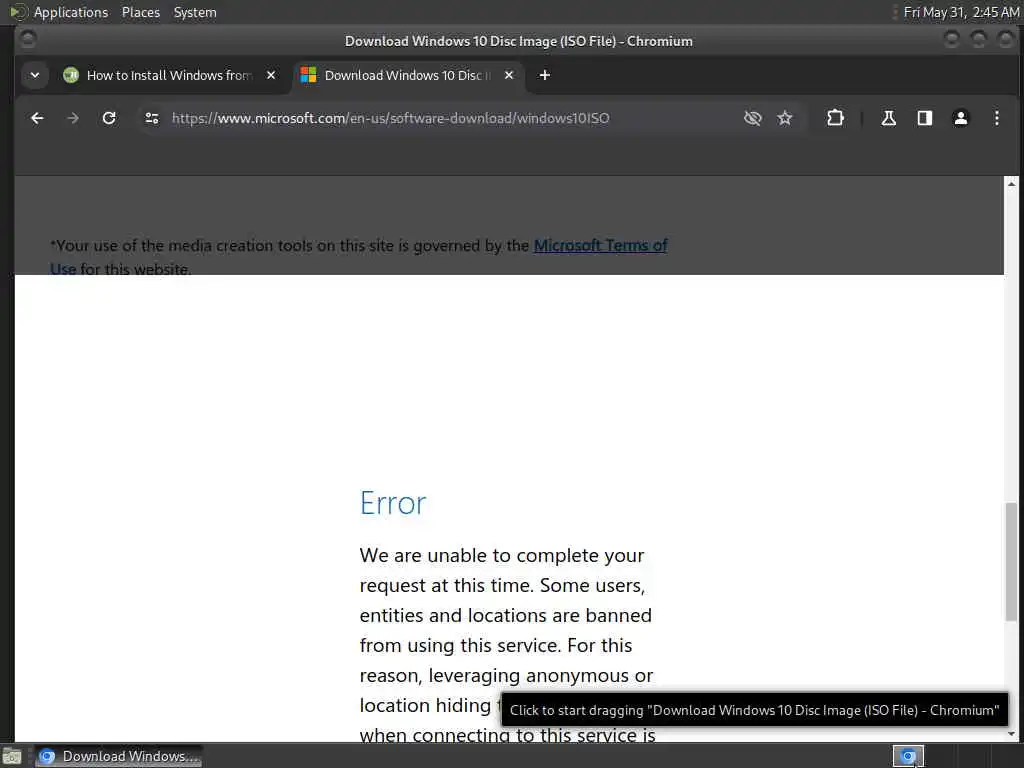This screenshot has height=768, width=1024.
Task: Close the Download Windows 10 Disc tab
Action: click(x=509, y=75)
